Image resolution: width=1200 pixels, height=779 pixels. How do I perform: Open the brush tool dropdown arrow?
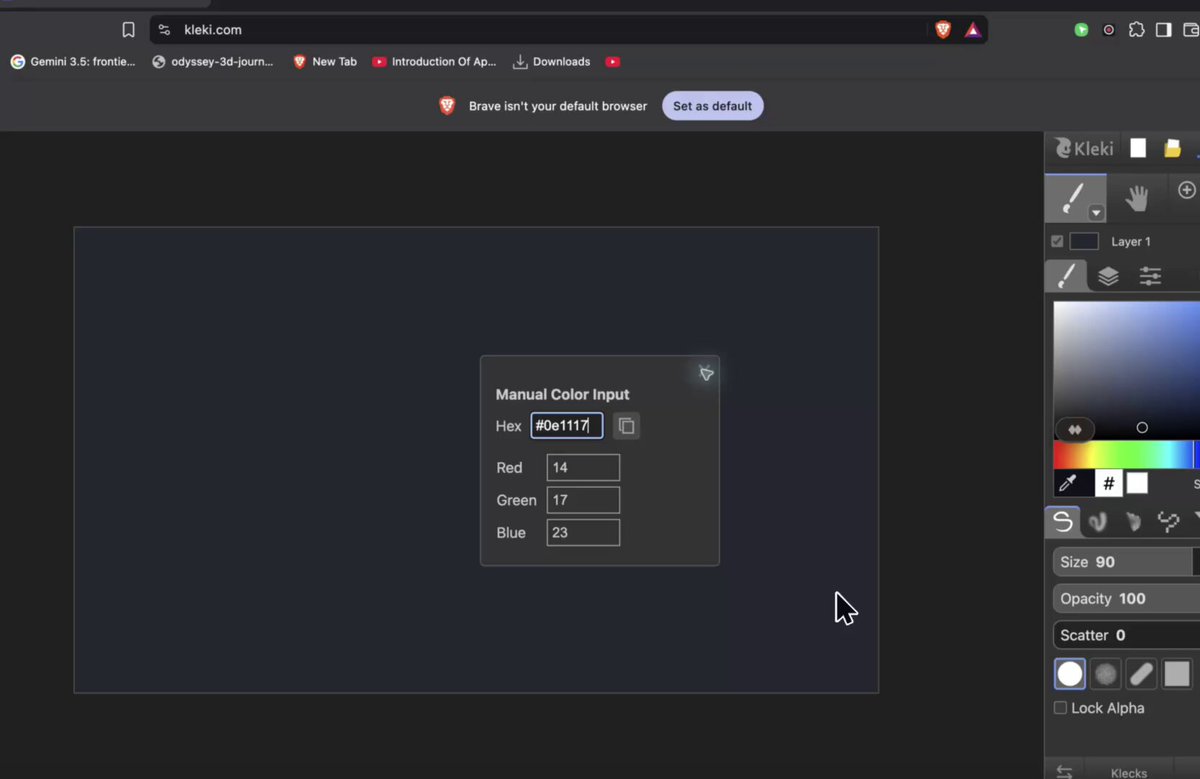pos(1096,213)
